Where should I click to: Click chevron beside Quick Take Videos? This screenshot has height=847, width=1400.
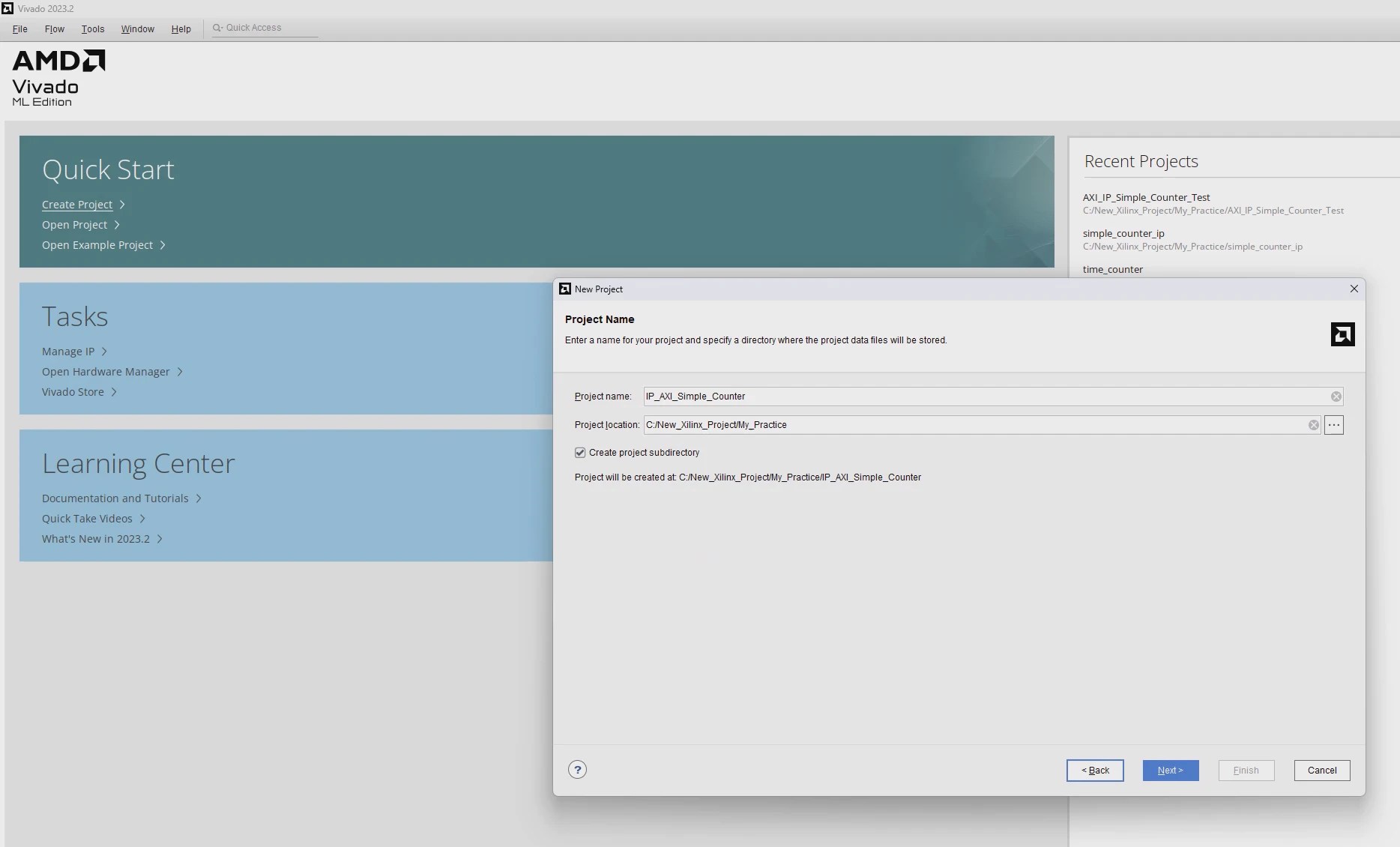coord(142,519)
